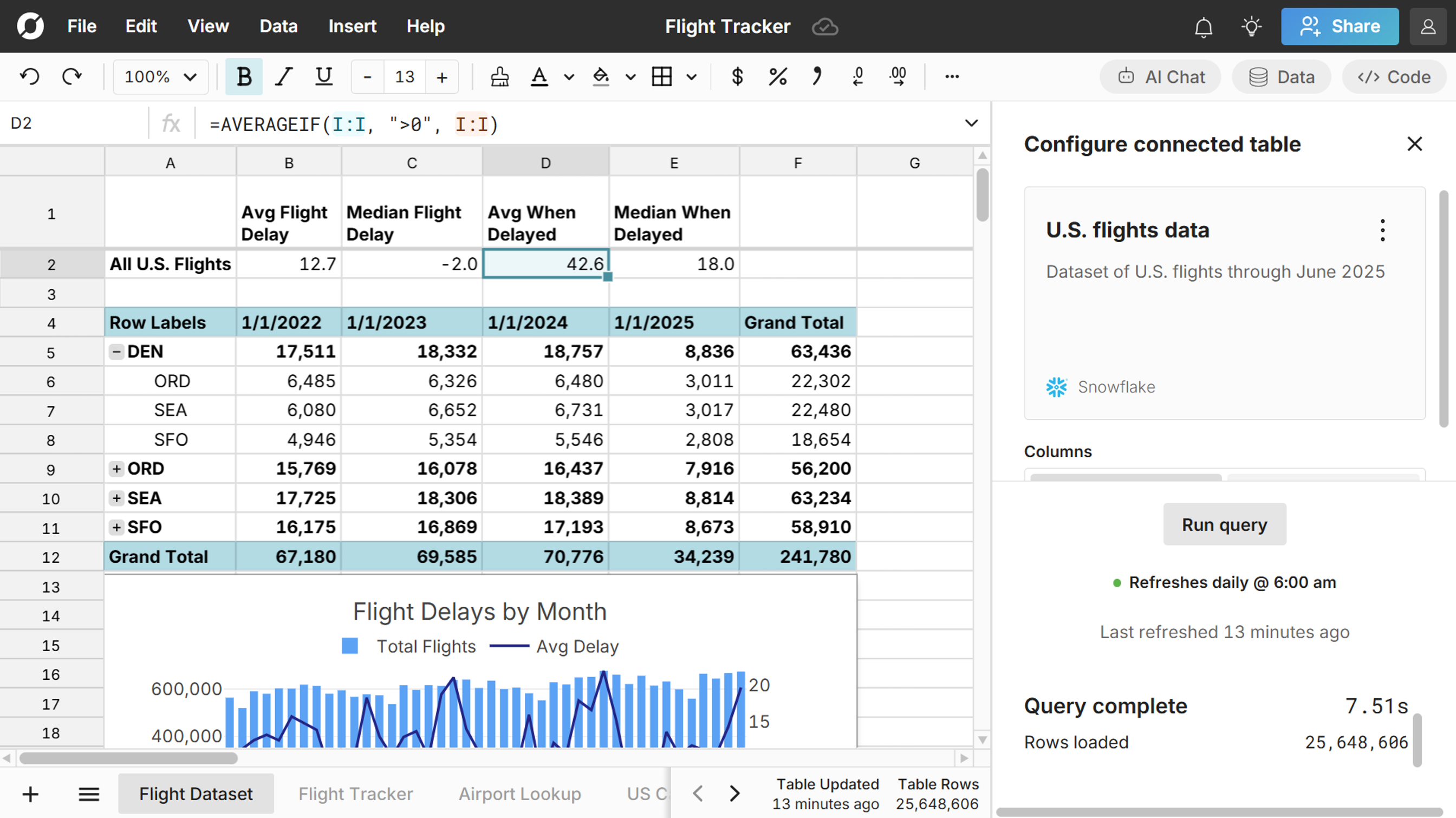
Task: Click the Run query button
Action: [1224, 524]
